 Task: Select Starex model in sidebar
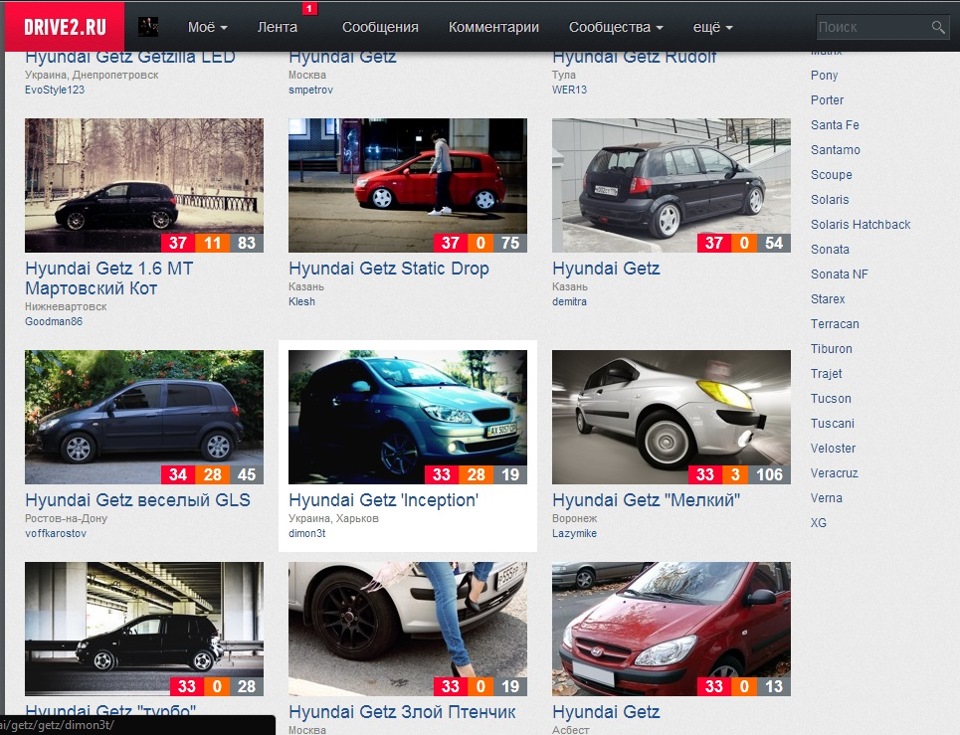pos(828,299)
